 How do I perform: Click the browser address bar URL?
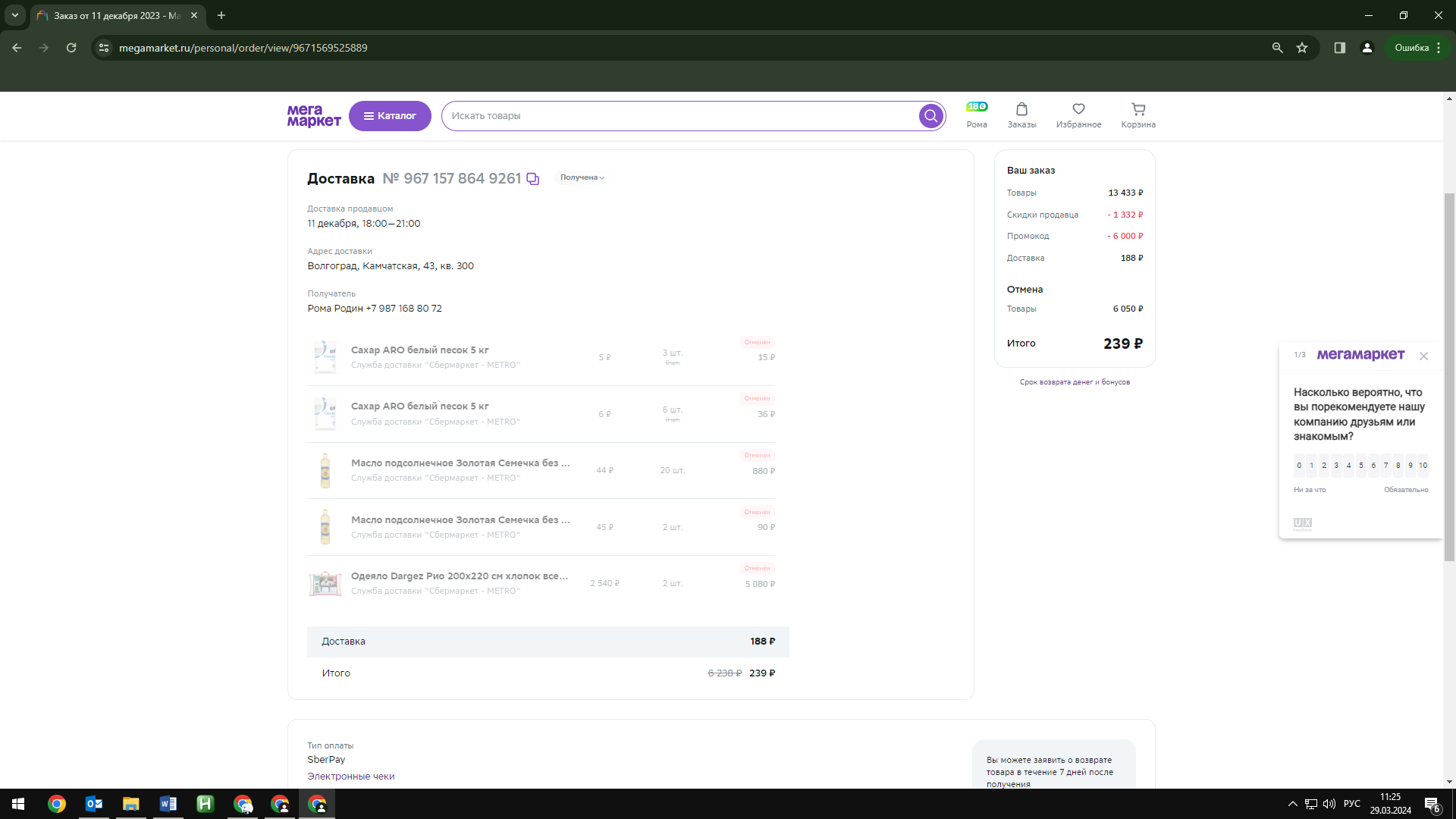click(x=243, y=48)
